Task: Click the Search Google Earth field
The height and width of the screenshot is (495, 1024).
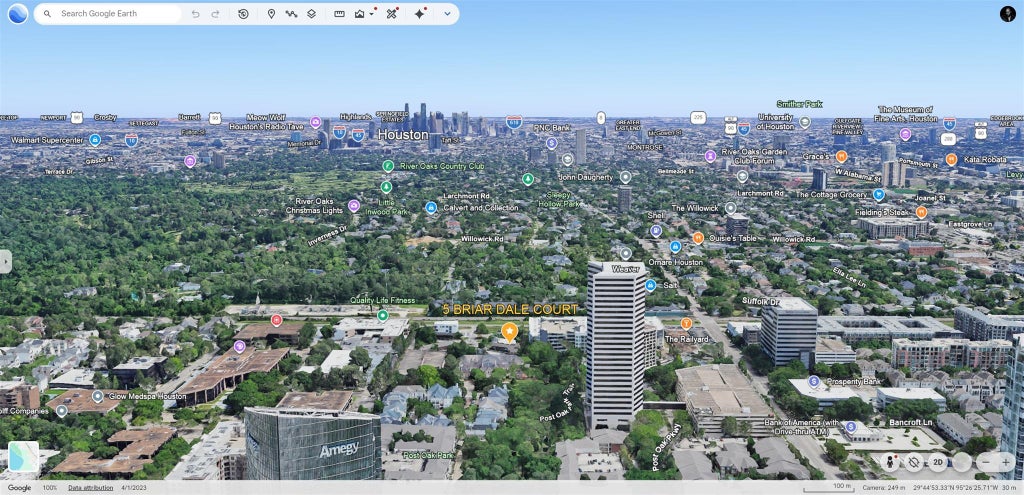Action: point(108,14)
